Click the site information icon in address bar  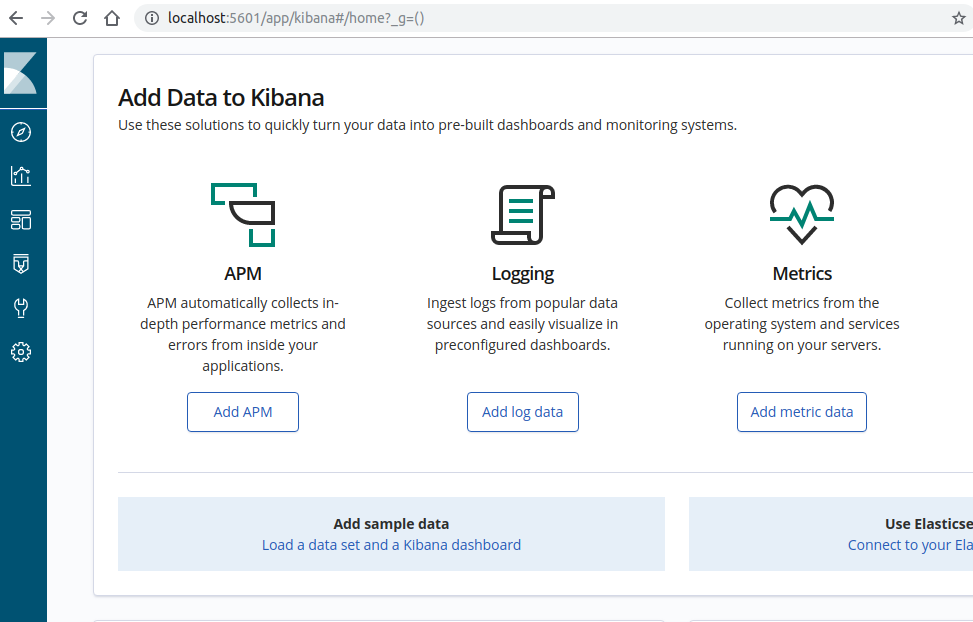(x=151, y=18)
